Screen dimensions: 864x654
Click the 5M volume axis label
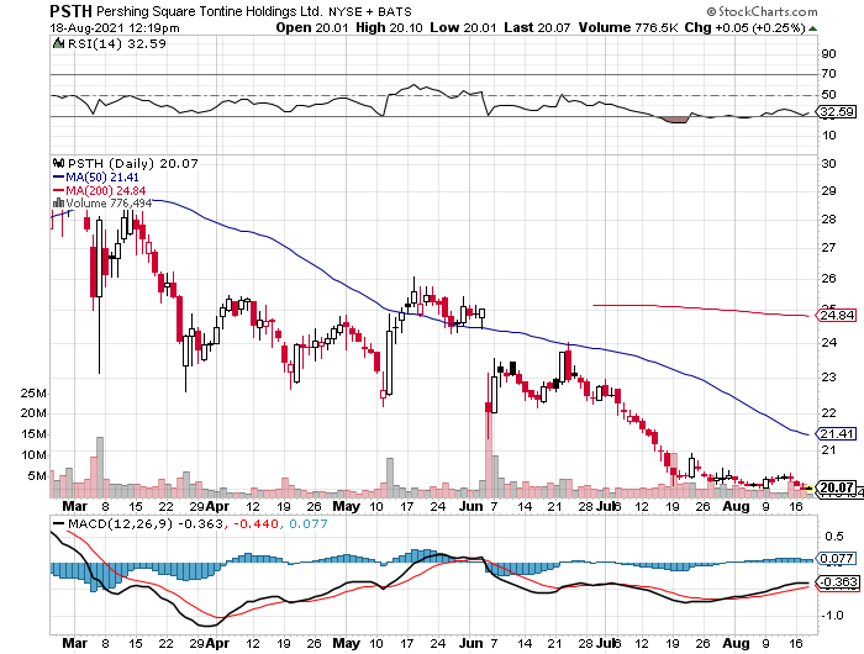coord(37,476)
